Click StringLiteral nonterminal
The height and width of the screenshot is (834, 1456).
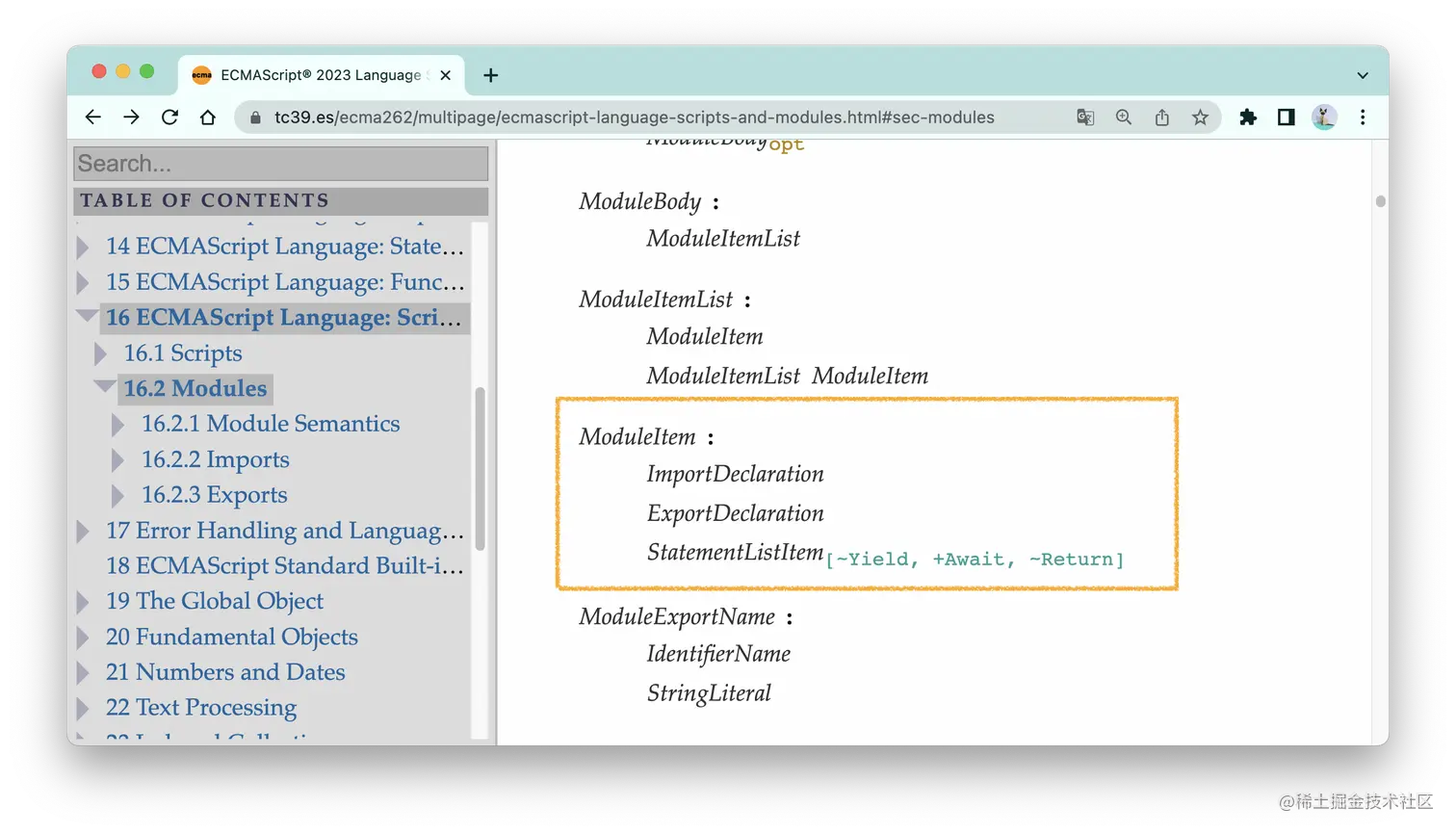pyautogui.click(x=709, y=694)
